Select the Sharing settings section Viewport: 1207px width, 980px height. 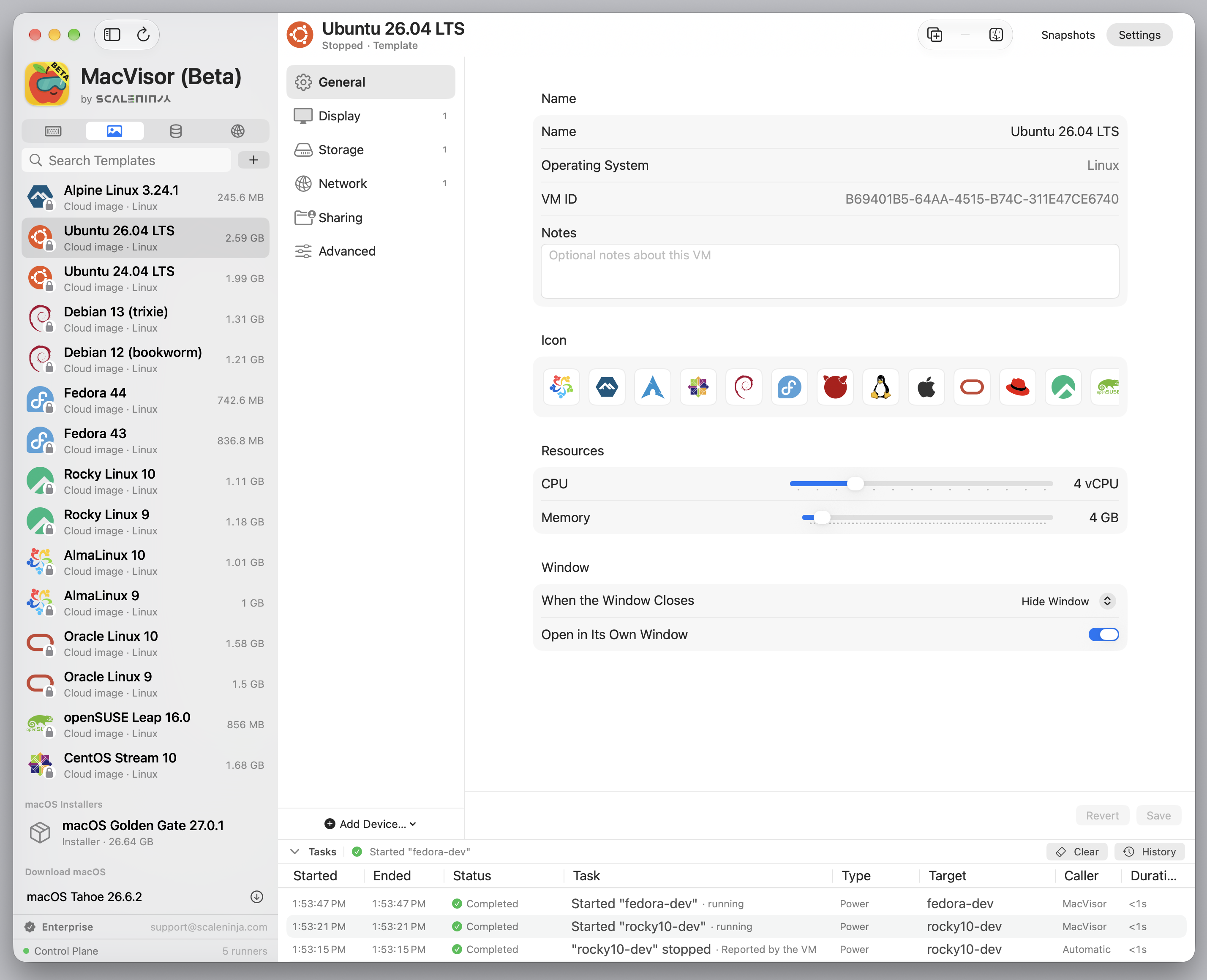tap(371, 218)
